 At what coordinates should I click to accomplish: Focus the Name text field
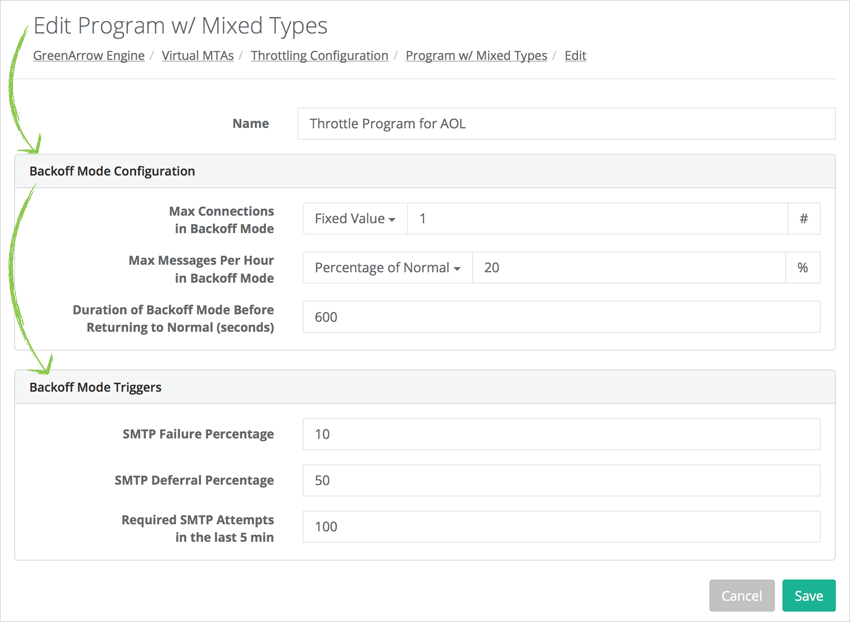coord(565,124)
